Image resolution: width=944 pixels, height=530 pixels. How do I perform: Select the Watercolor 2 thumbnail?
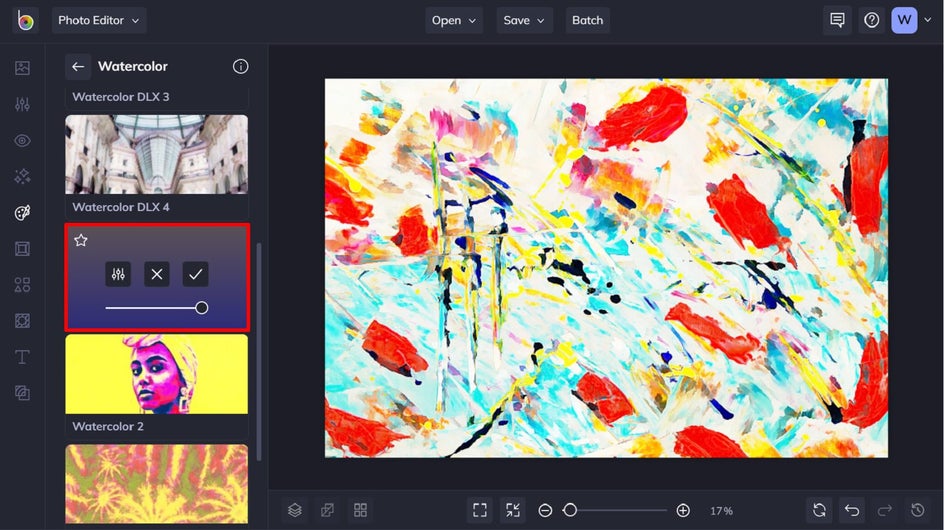tap(157, 374)
